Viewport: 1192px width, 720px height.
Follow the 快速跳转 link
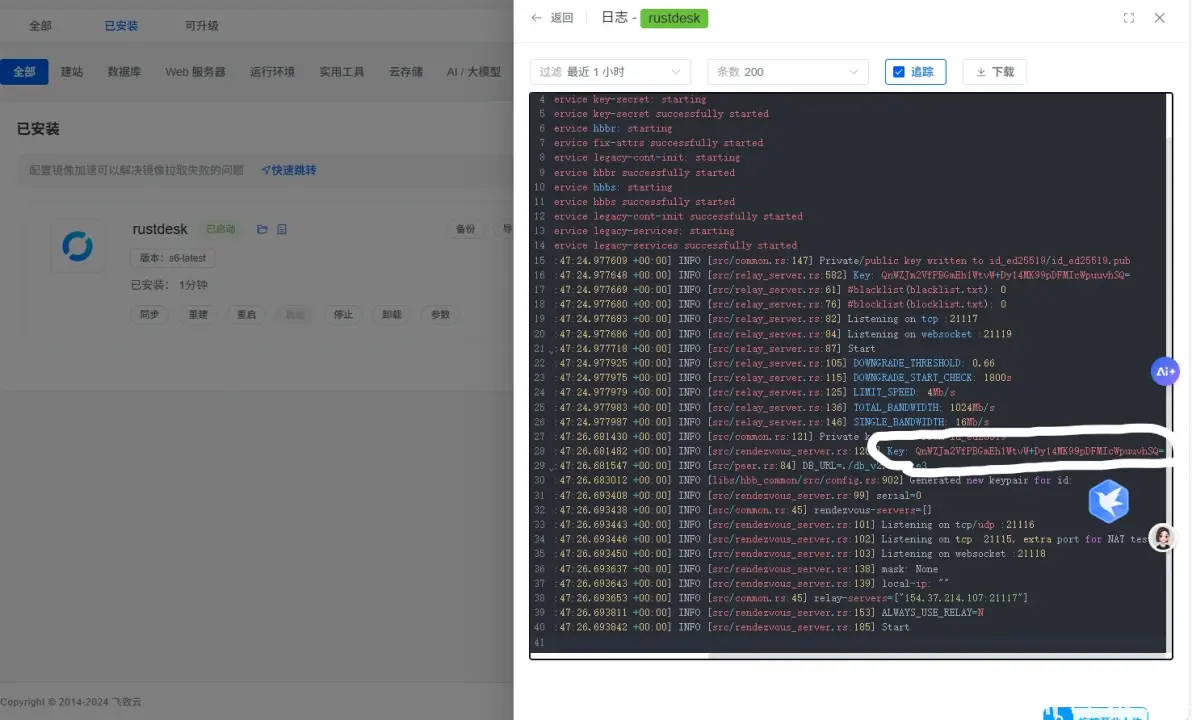click(289, 170)
